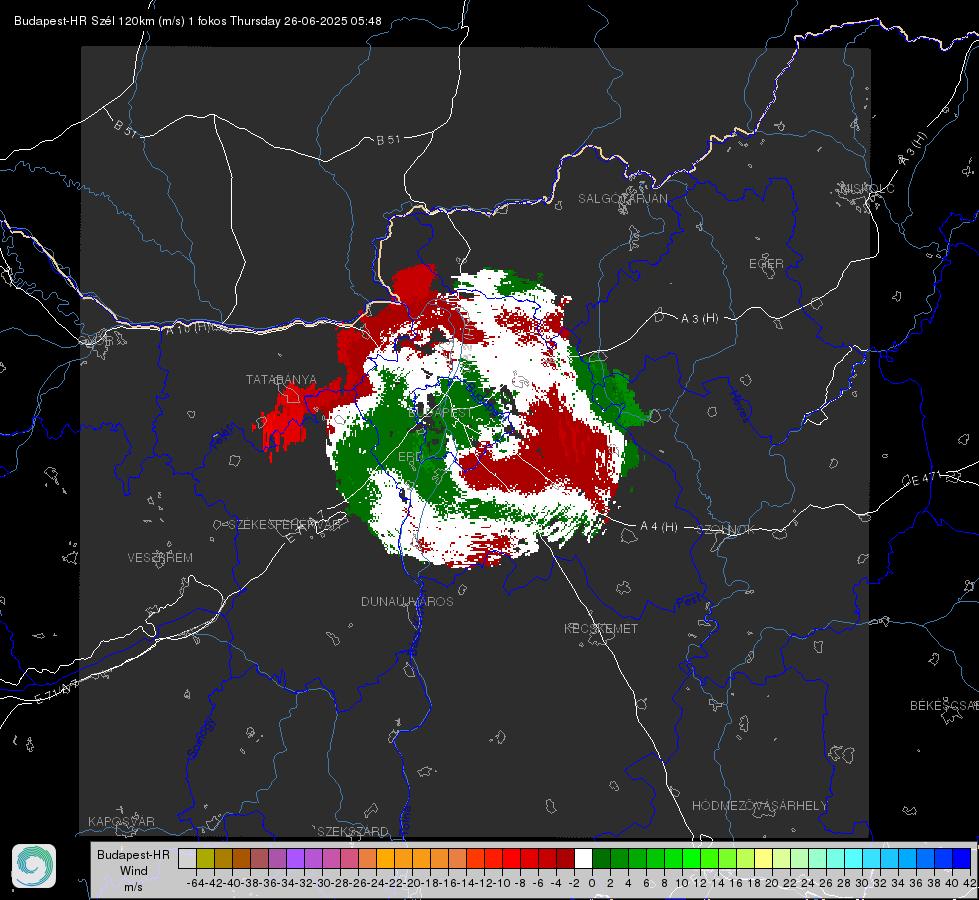Click the SZÉKESFEHÉRVÁR city label
The image size is (979, 900).
(x=287, y=525)
